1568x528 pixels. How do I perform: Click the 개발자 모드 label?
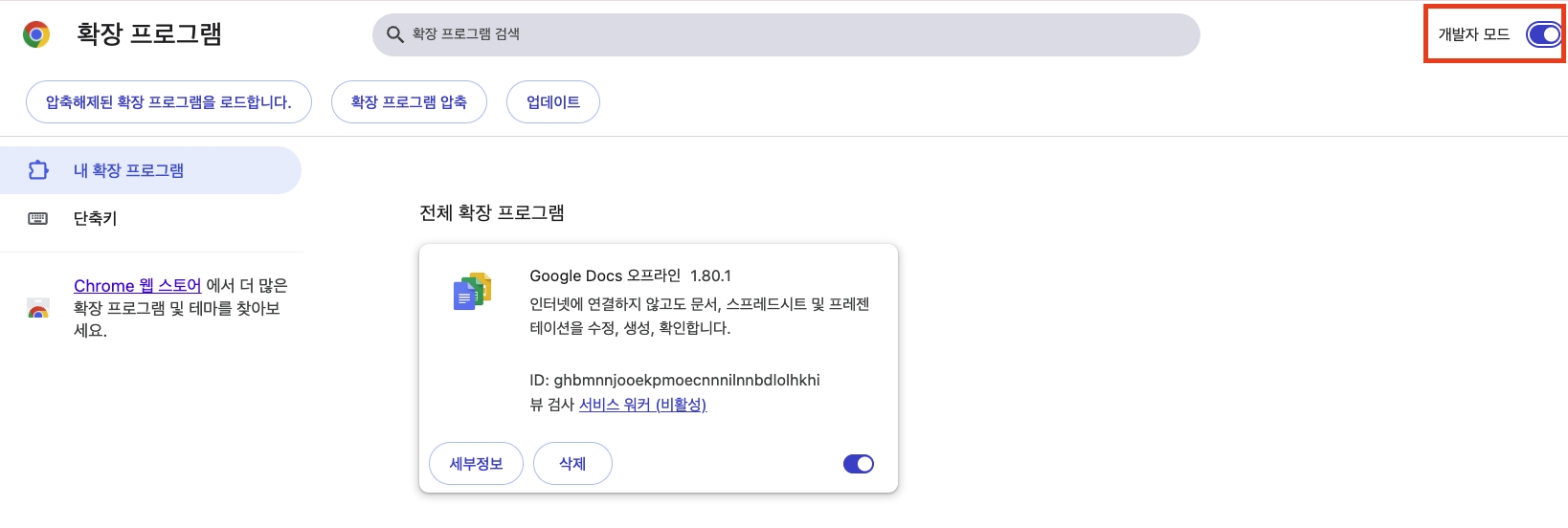click(x=1474, y=34)
